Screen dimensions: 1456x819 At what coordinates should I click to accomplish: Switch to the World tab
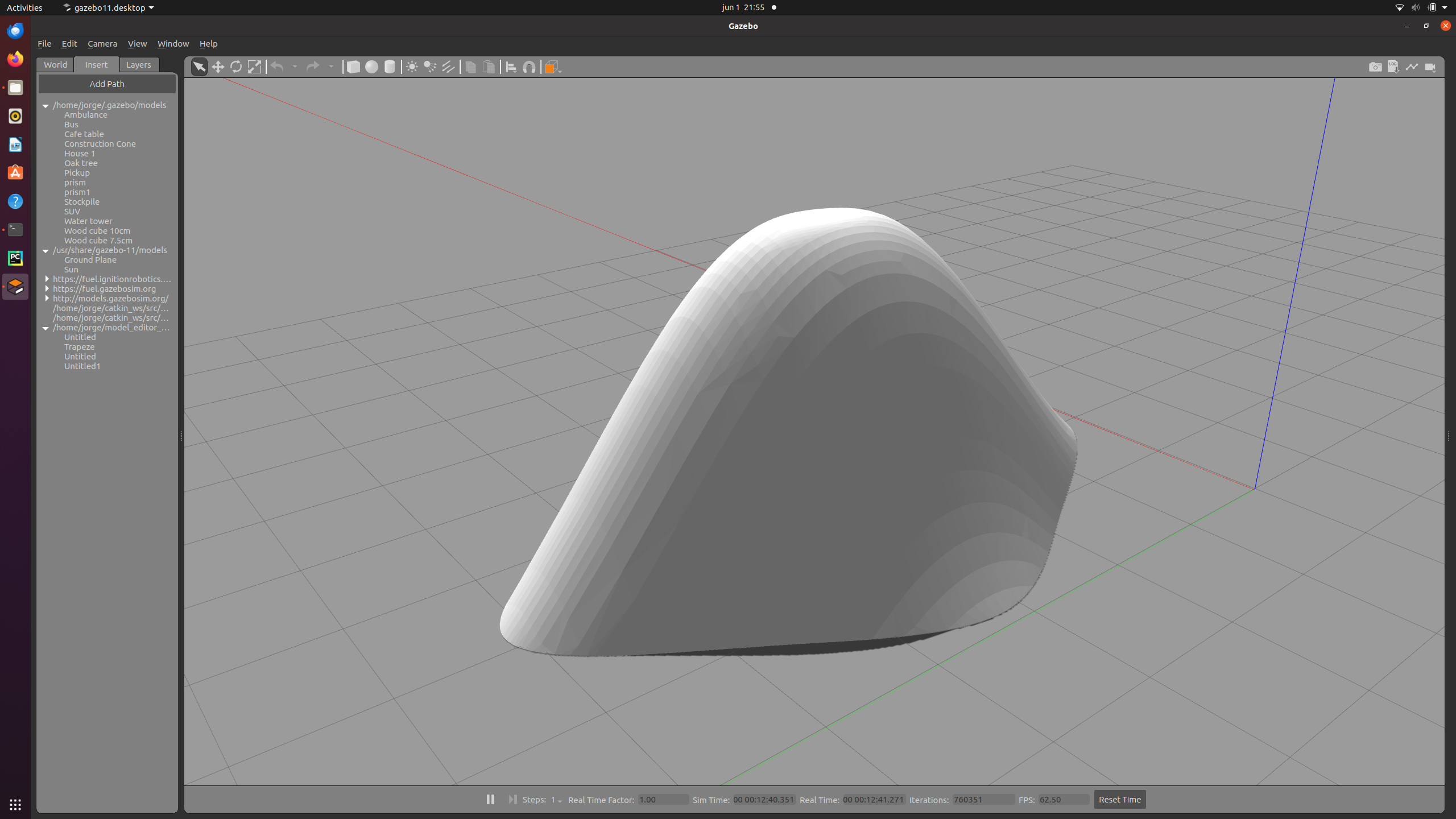[55, 65]
